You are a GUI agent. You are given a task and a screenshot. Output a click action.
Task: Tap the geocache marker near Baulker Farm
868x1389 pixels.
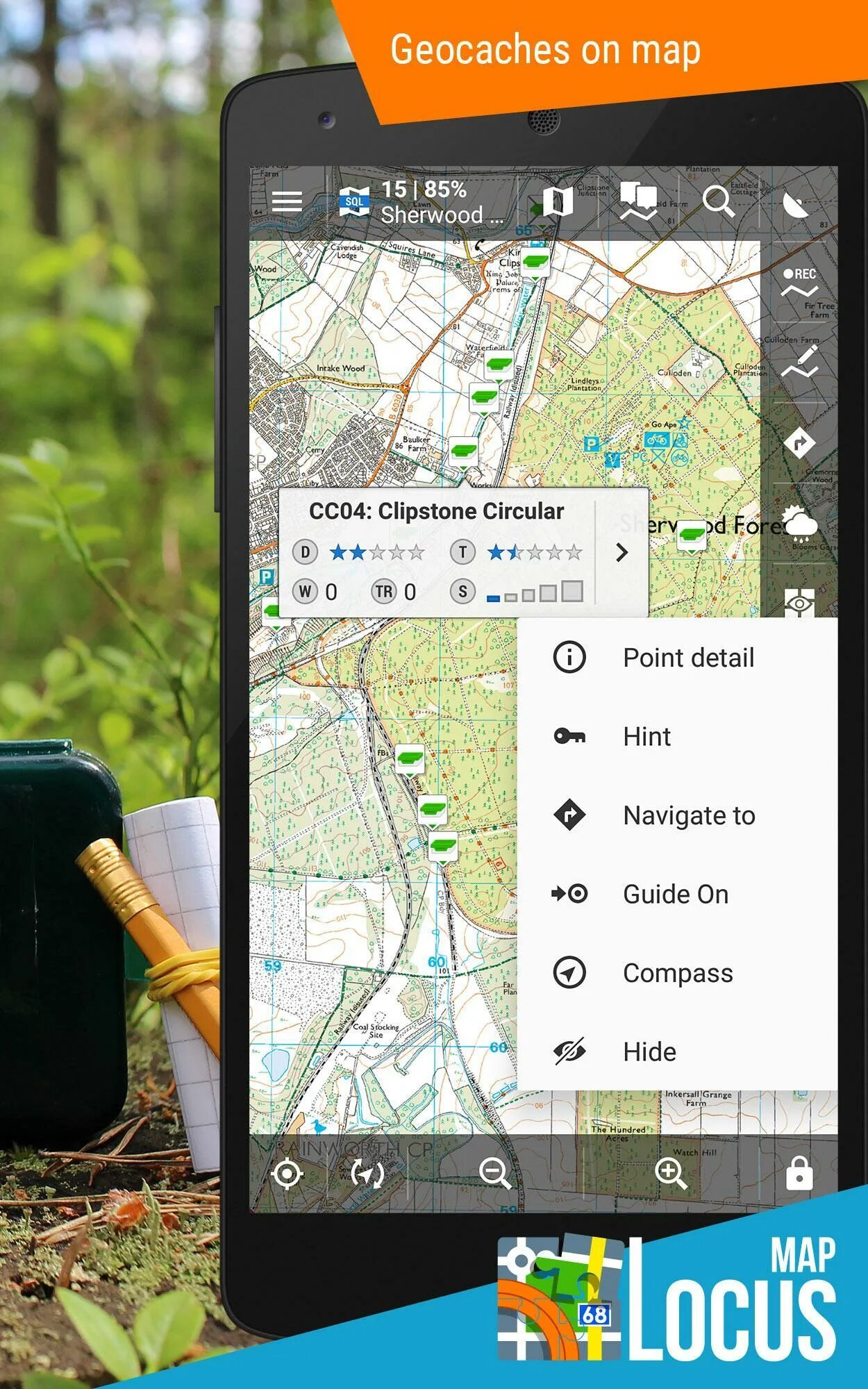(x=463, y=453)
